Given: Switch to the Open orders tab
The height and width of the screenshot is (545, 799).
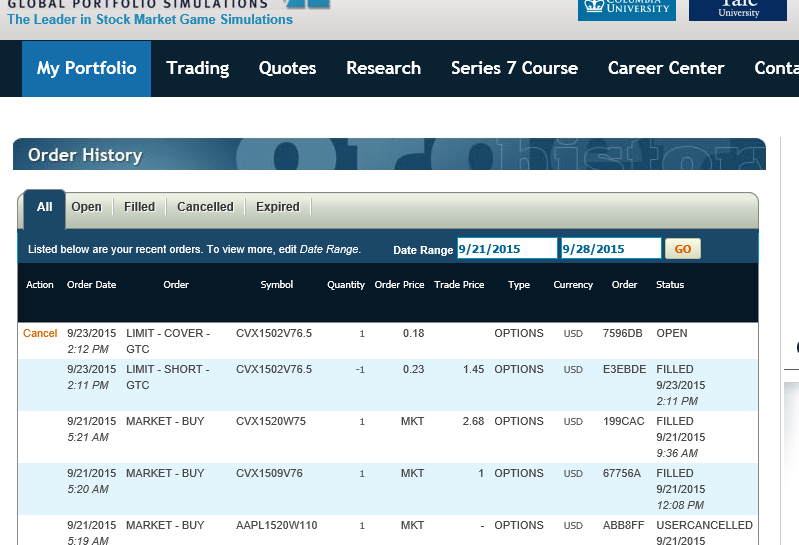Looking at the screenshot, I should [x=86, y=207].
